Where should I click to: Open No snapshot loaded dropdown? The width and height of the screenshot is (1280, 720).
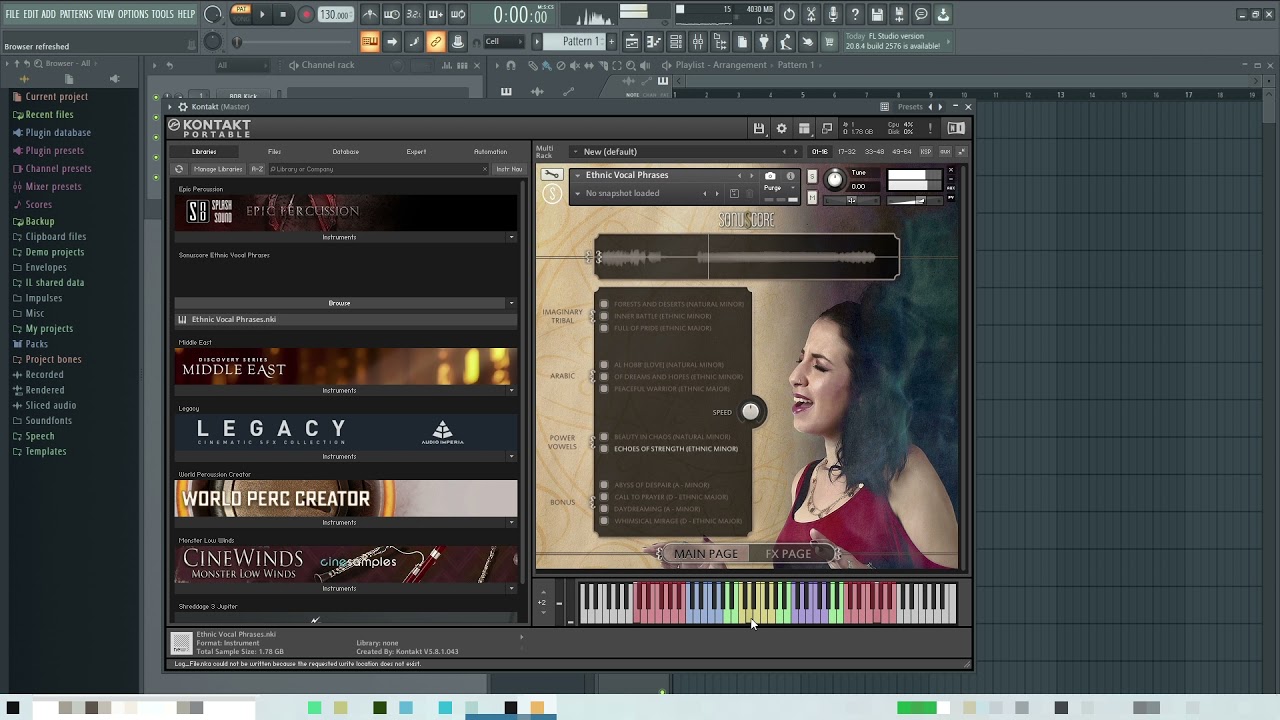pyautogui.click(x=577, y=194)
